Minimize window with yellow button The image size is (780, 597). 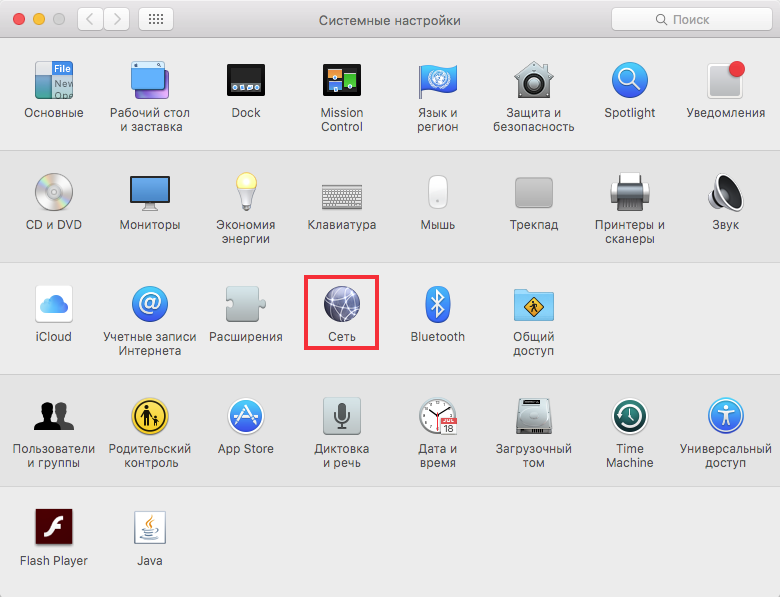(39, 19)
